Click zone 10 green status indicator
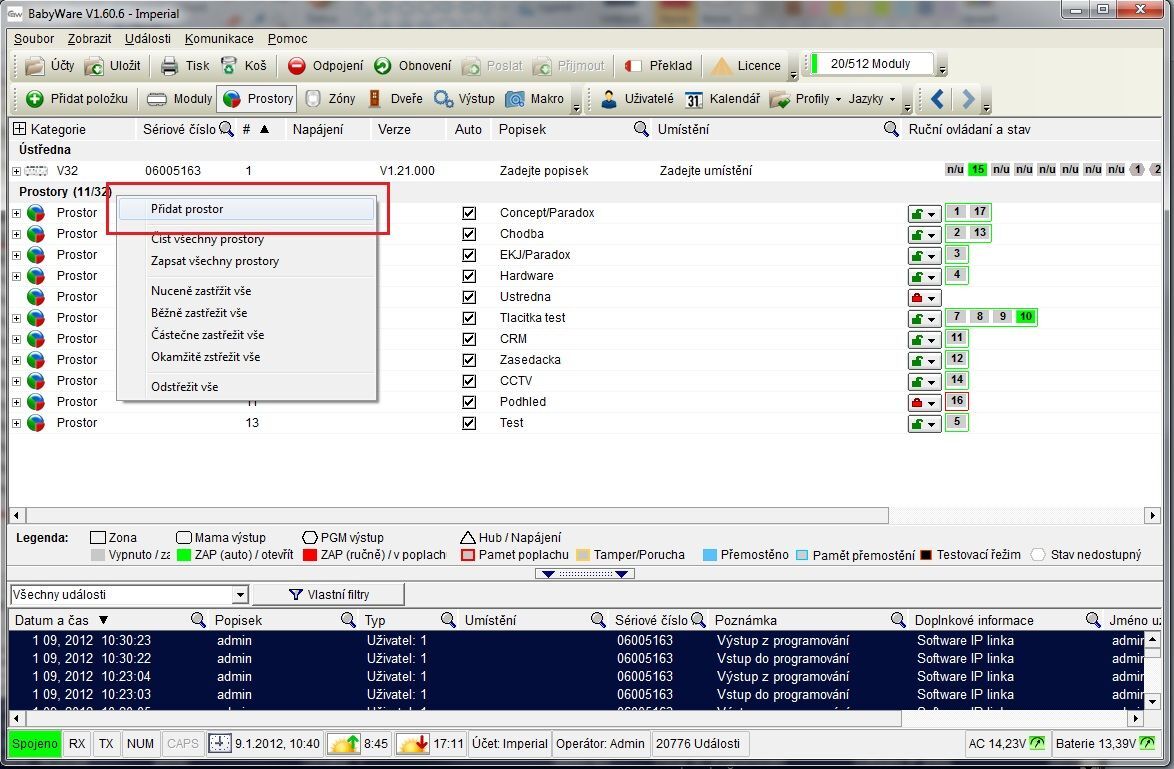Image resolution: width=1174 pixels, height=769 pixels. click(1025, 317)
